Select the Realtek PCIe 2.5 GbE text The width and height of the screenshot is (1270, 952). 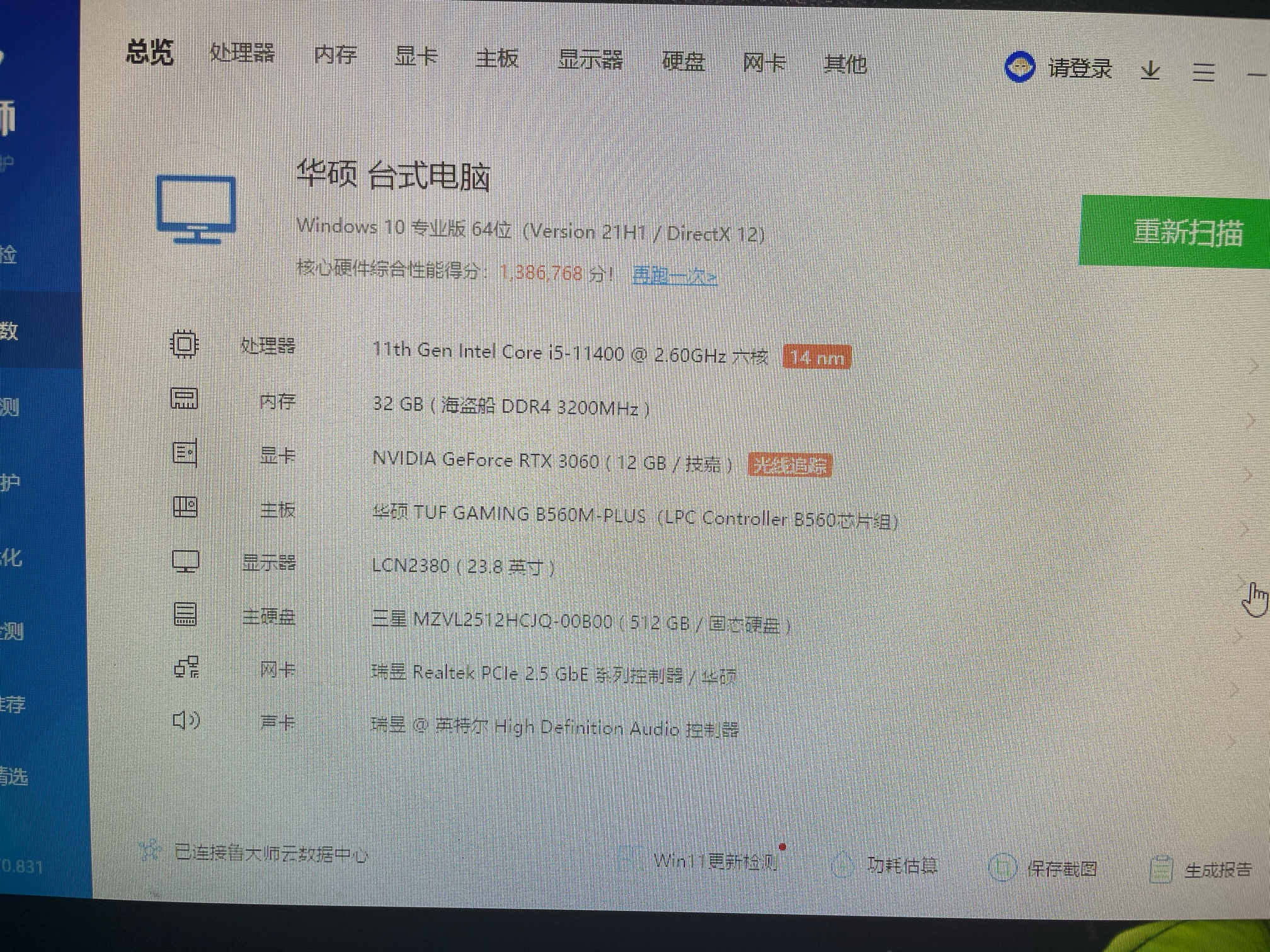point(554,674)
